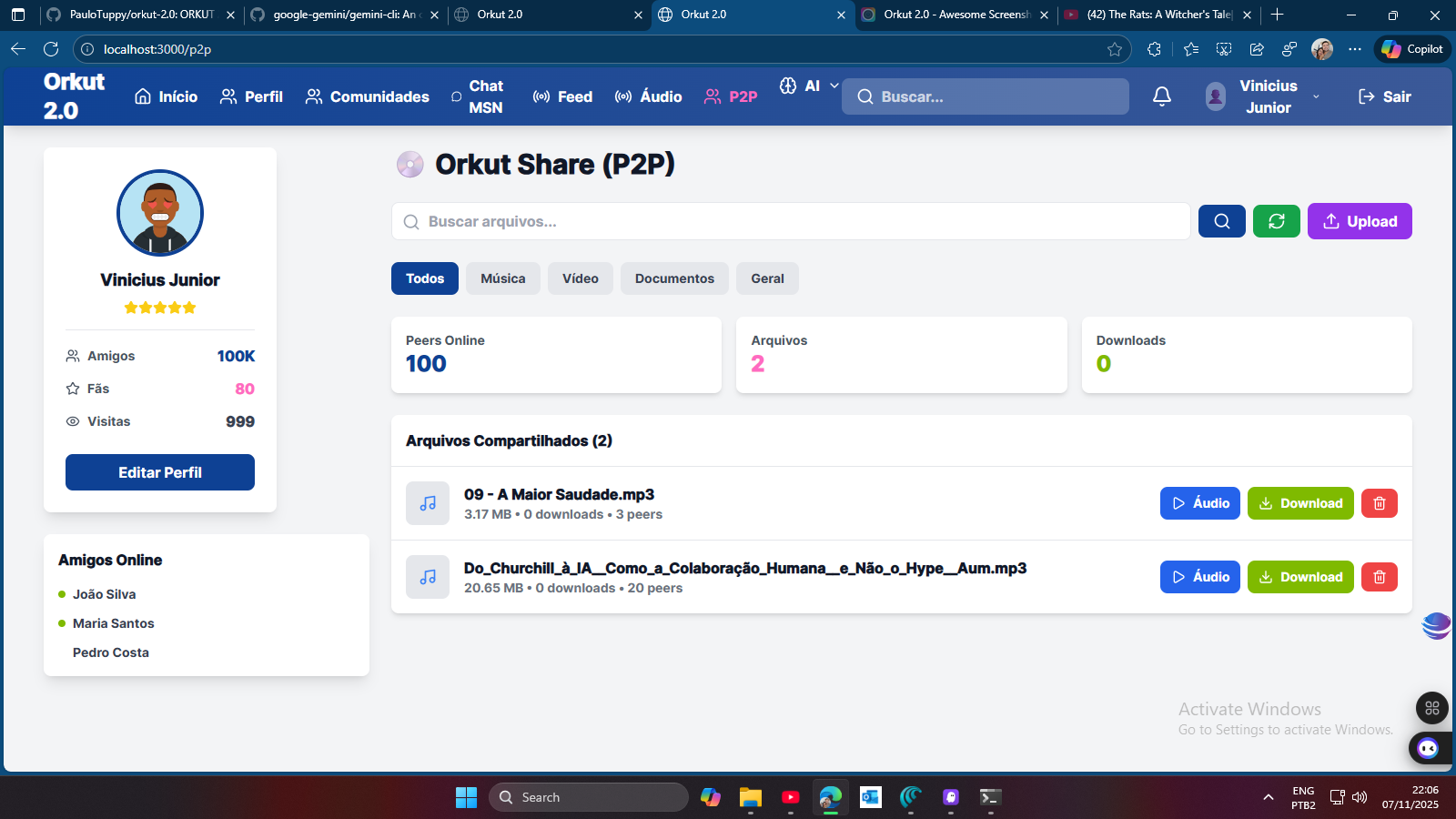Click the grid apps floating button
This screenshot has width=1456, height=819.
(x=1431, y=708)
